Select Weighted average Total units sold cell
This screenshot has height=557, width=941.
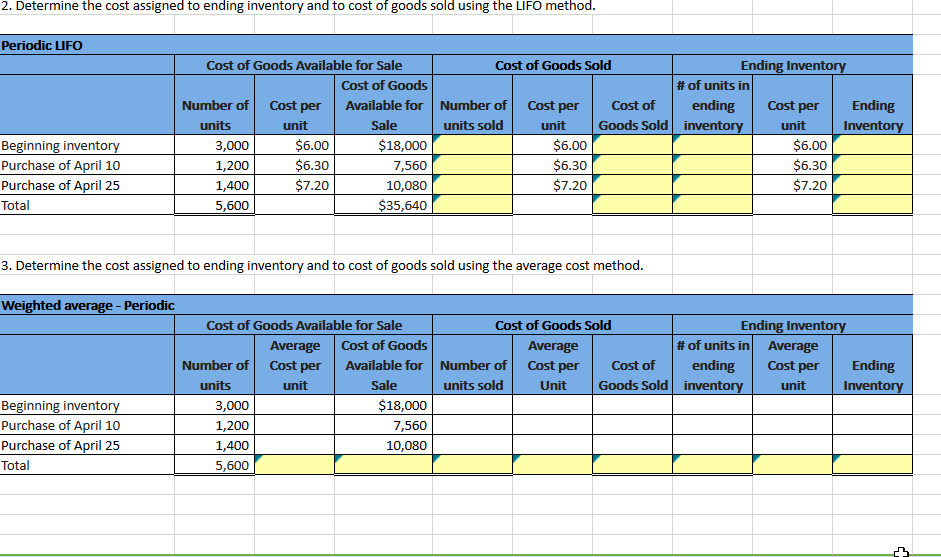(472, 465)
